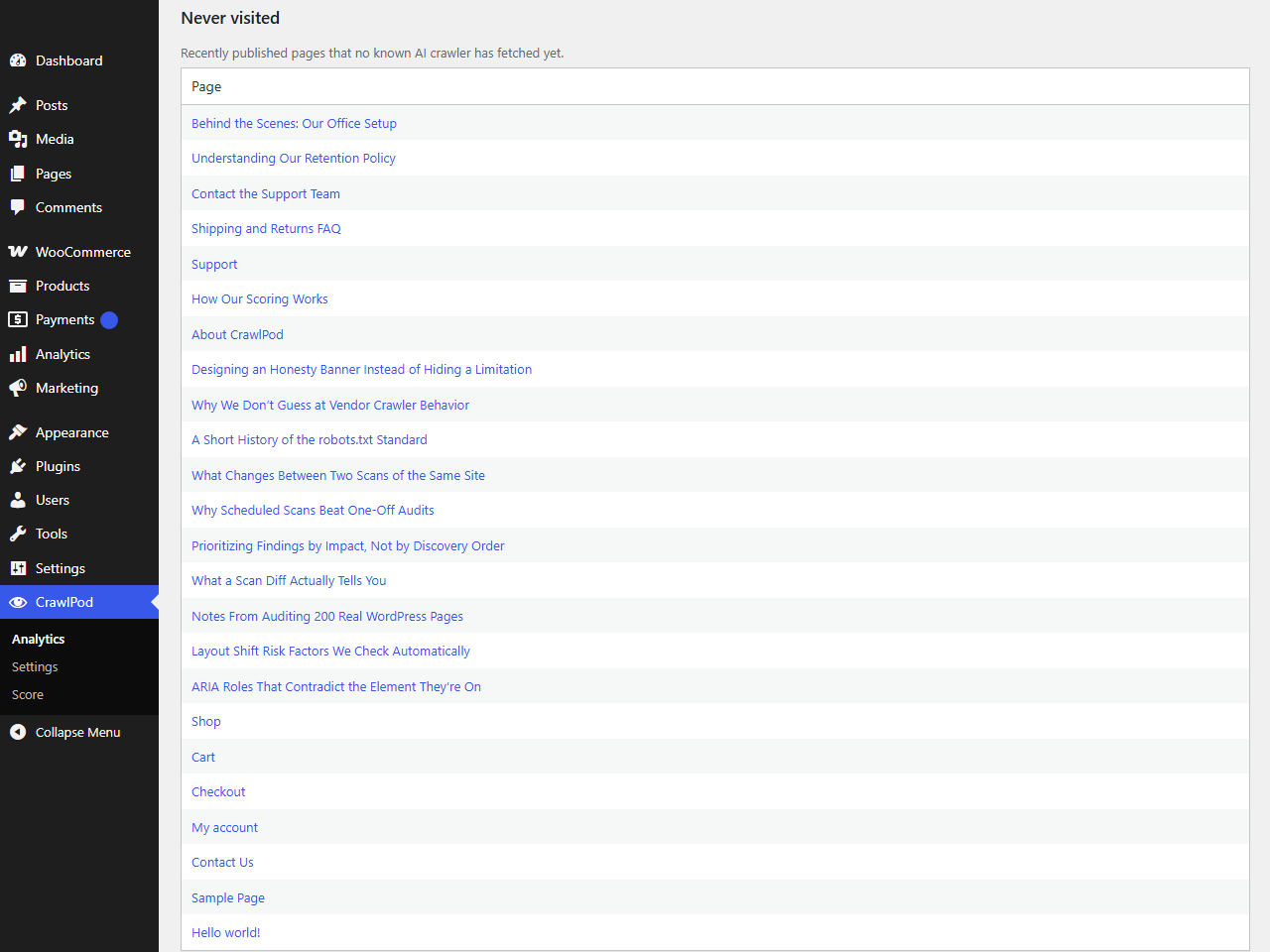Click the 'Never visited' heading
Viewport: 1270px width, 952px height.
coord(230,18)
